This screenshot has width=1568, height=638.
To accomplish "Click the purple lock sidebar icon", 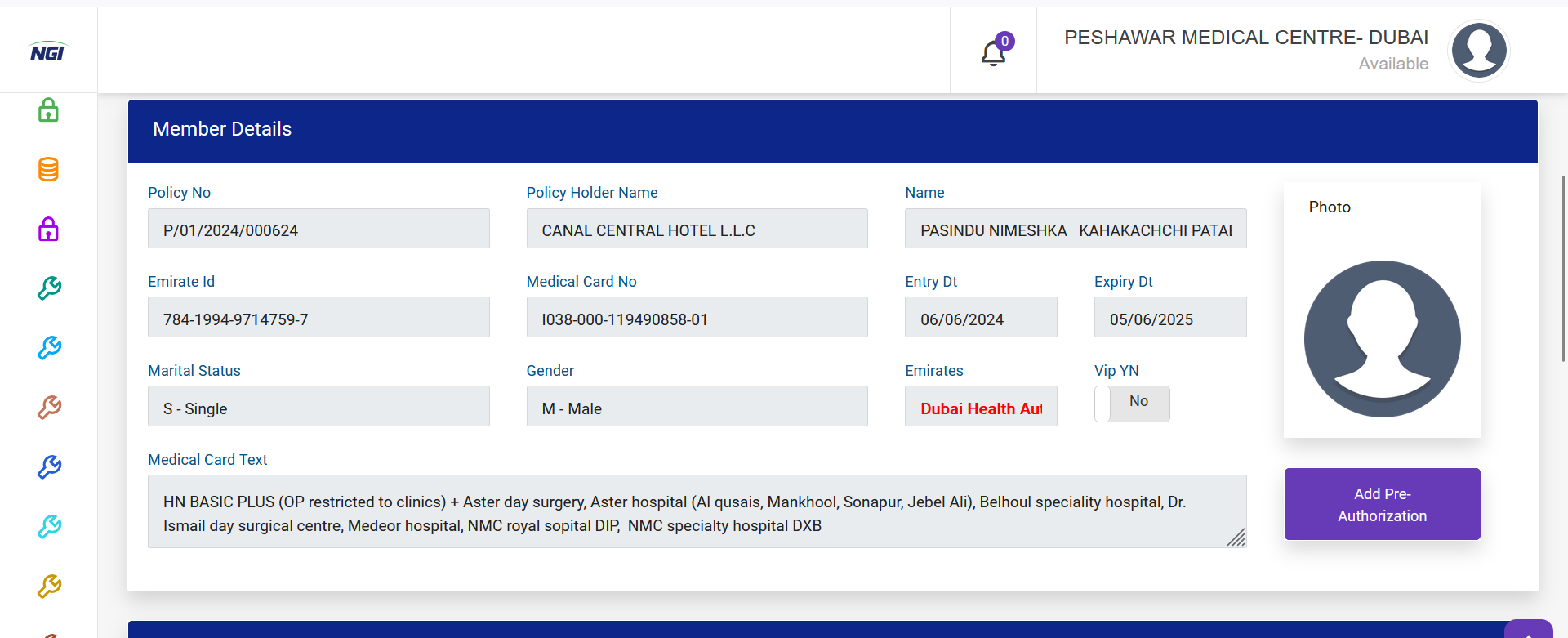I will point(49,230).
